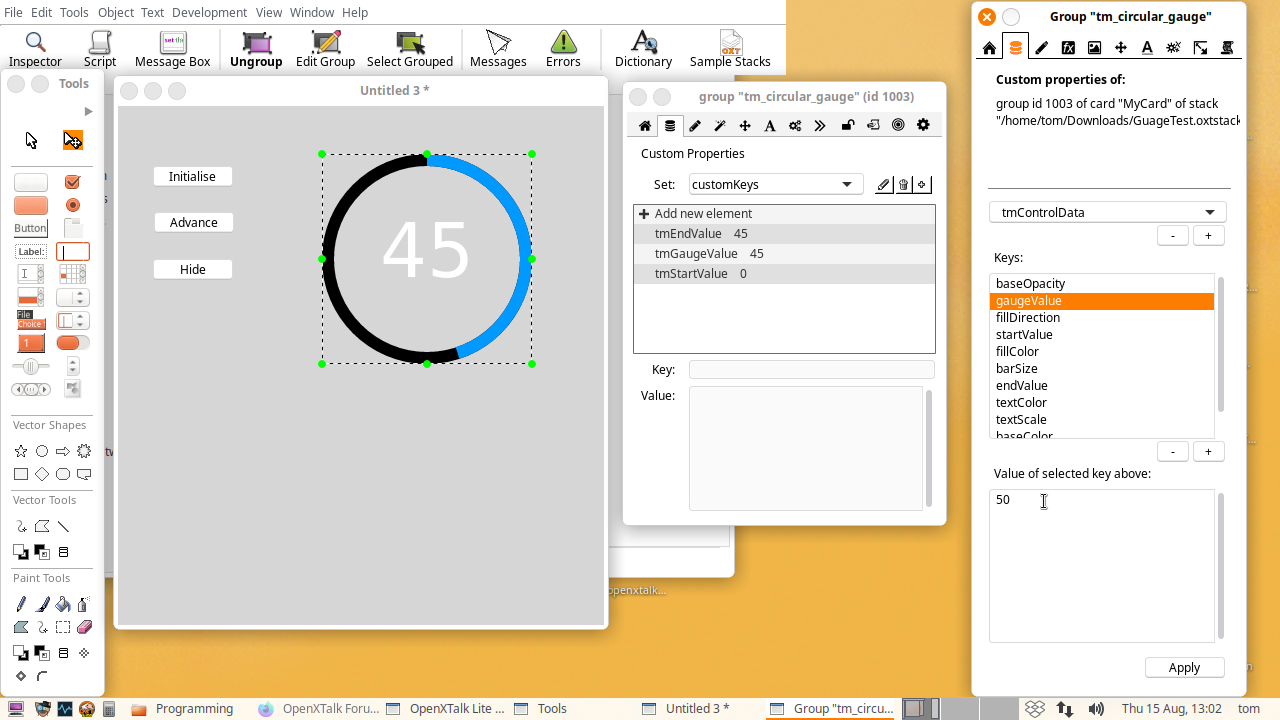This screenshot has width=1280, height=720.
Task: Click the Advance button
Action: point(193,222)
